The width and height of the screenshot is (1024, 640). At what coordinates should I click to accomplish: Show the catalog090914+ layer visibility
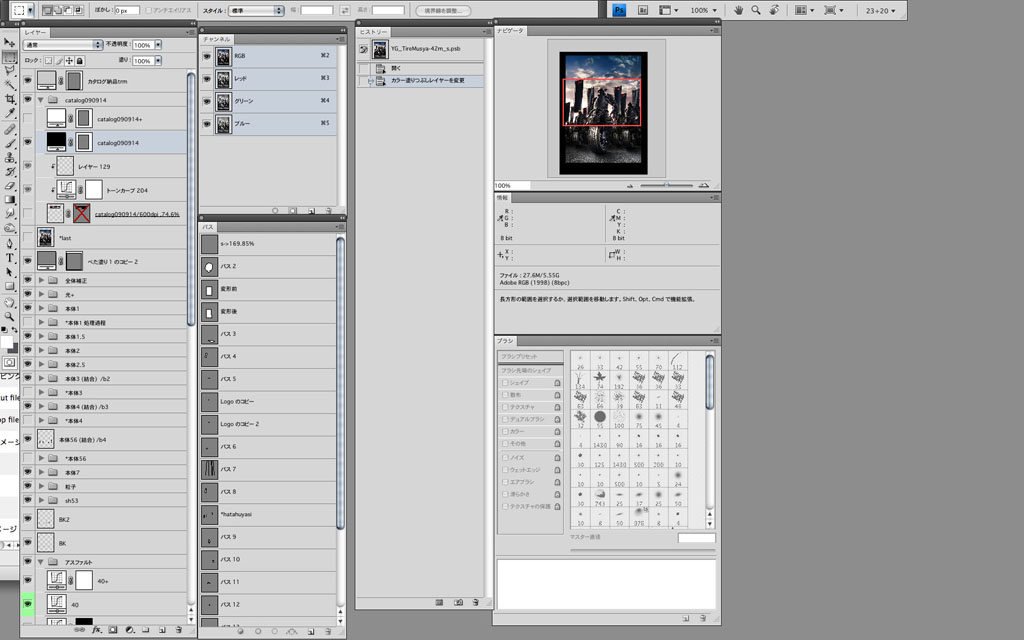(28, 119)
